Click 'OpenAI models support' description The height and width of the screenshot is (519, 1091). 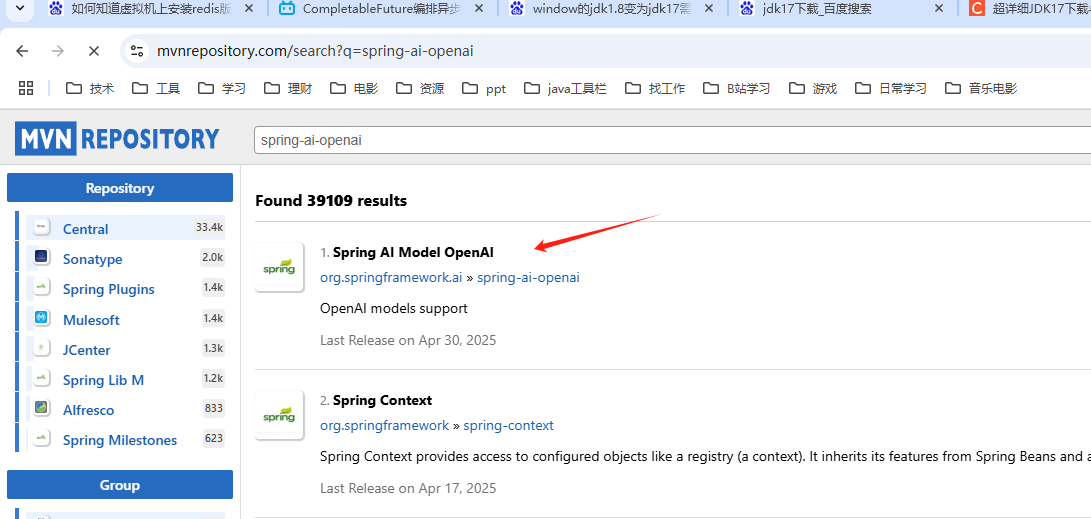[394, 308]
